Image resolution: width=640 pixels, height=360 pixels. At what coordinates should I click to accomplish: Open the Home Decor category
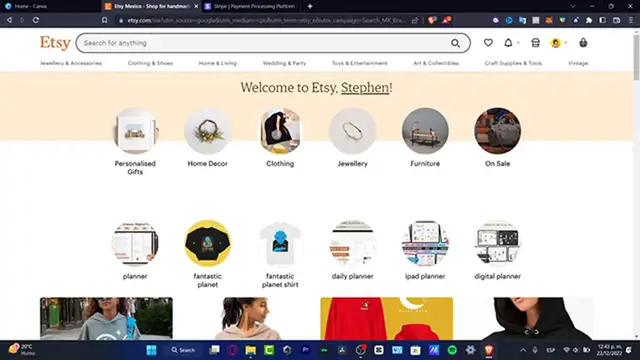pos(207,138)
